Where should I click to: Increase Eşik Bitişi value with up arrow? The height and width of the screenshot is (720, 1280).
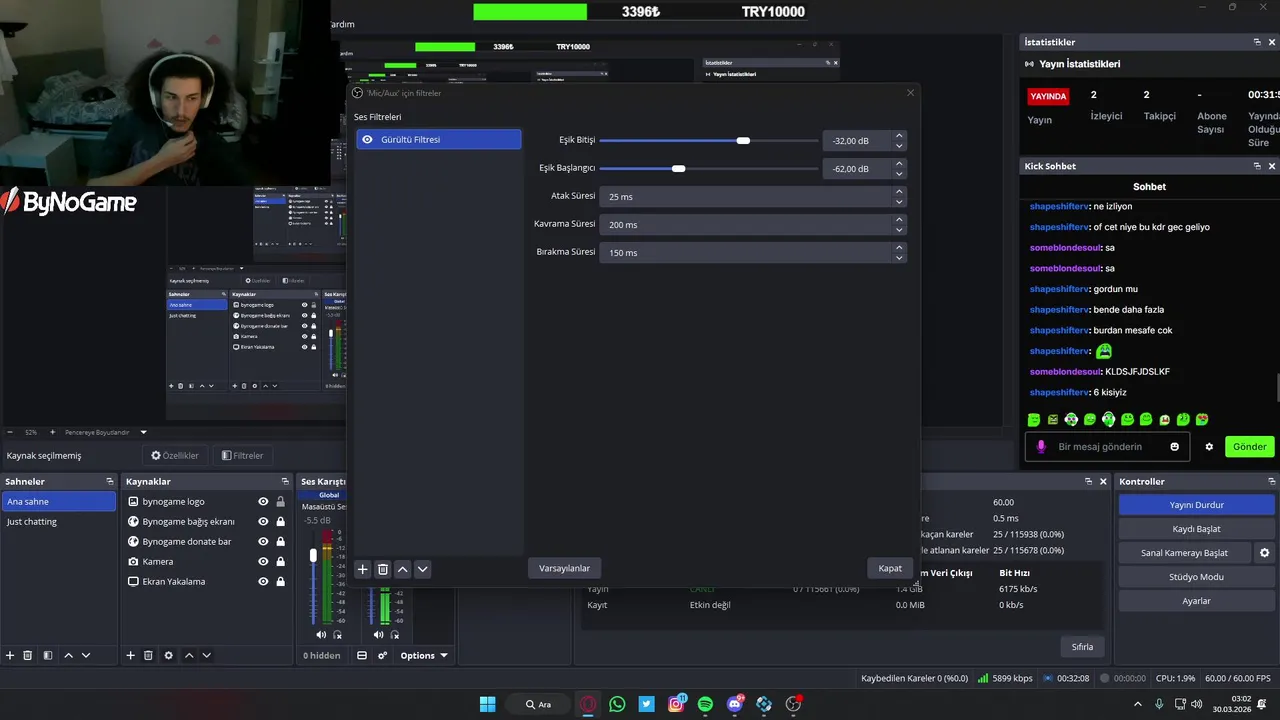[899, 136]
